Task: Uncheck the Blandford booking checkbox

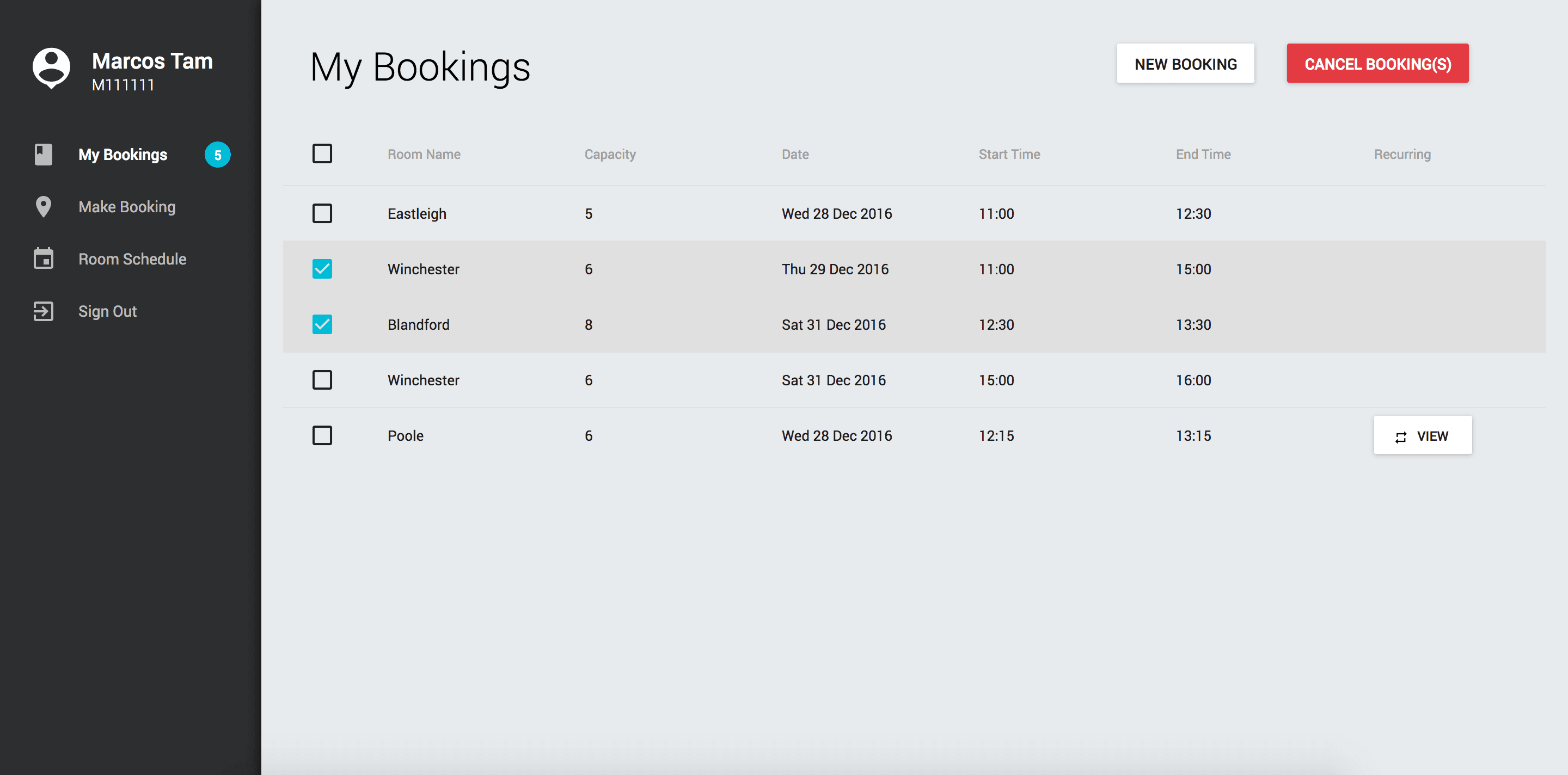Action: click(x=322, y=324)
